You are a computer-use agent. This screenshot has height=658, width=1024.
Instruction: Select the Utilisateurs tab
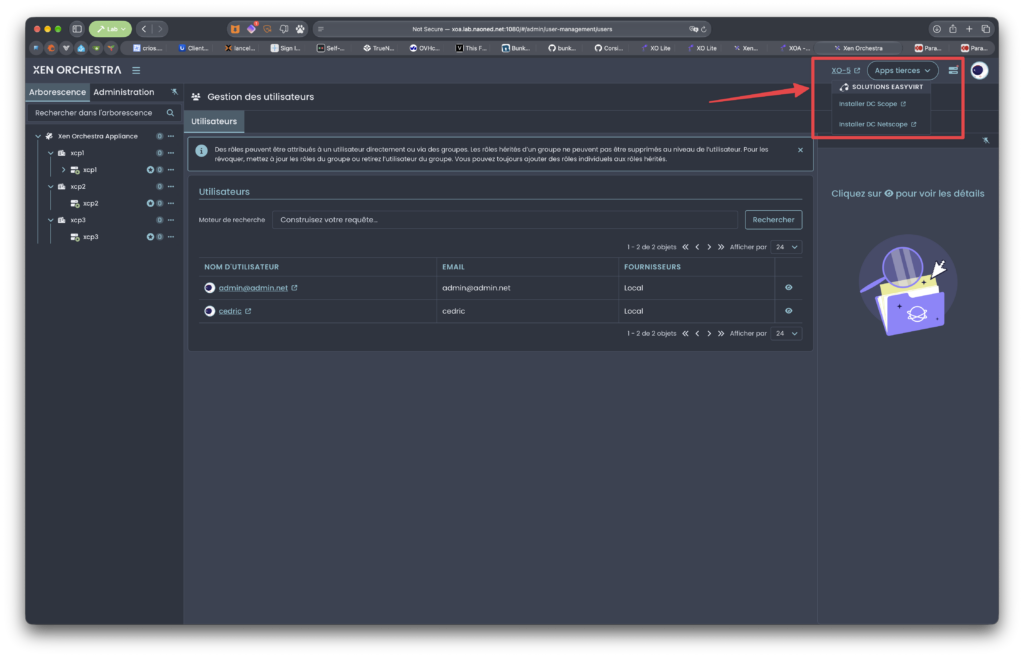[x=214, y=121]
